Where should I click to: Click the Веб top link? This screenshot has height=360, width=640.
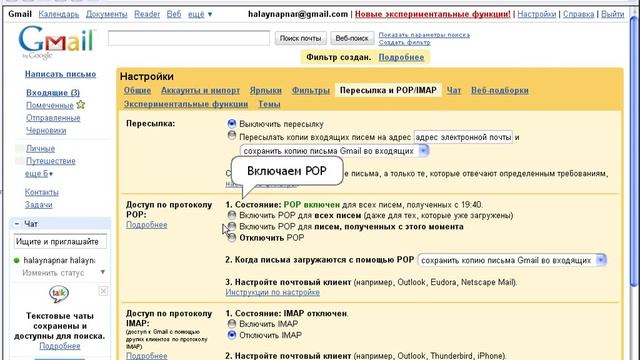(174, 14)
